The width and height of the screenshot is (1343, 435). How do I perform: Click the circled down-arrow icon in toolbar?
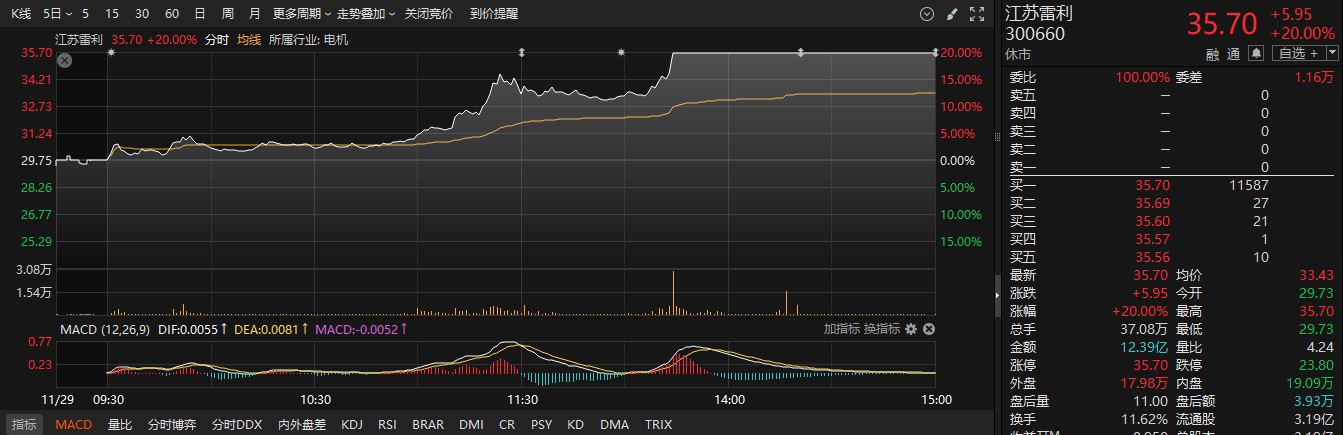point(926,14)
